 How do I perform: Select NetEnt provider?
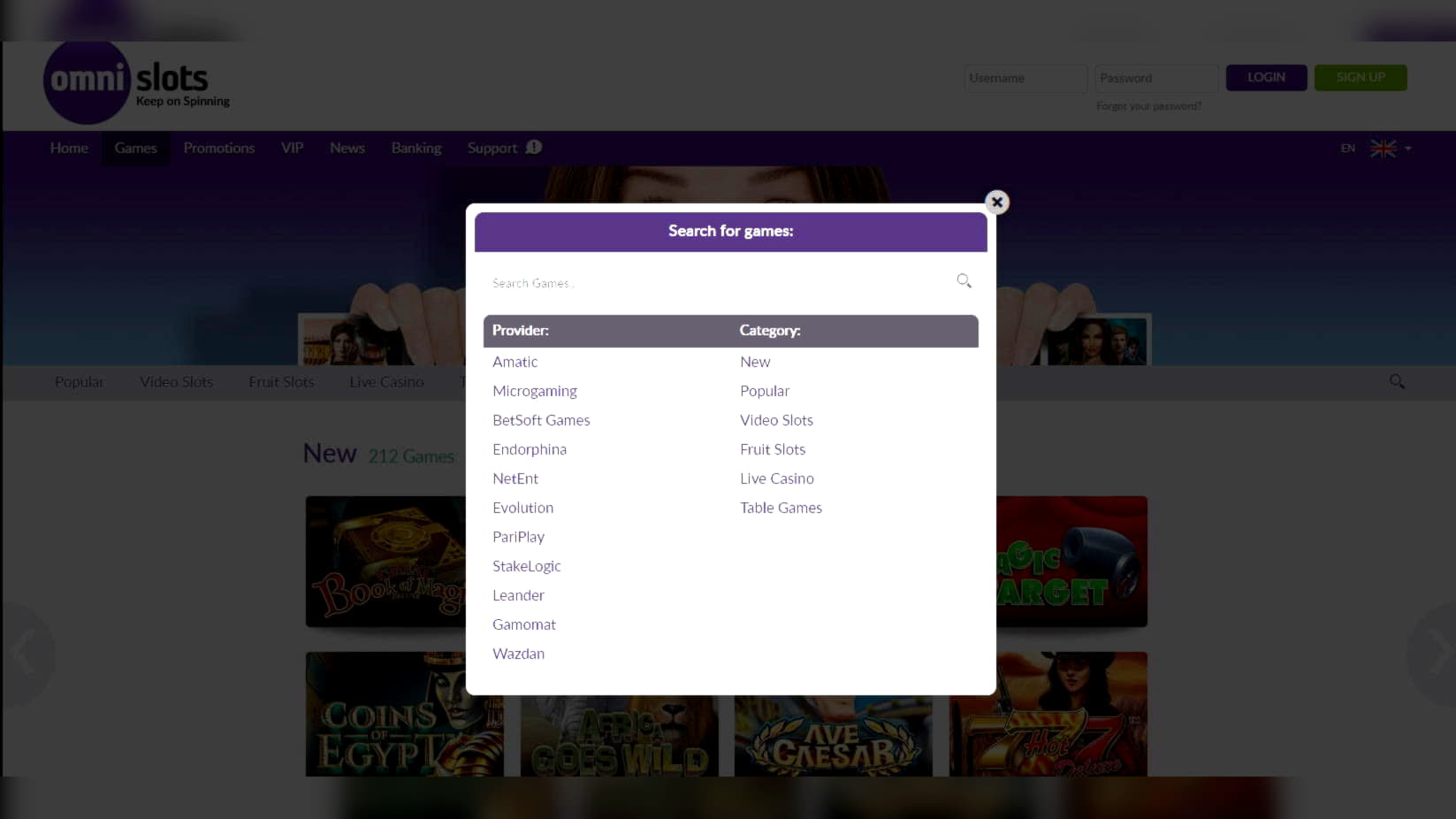(x=515, y=478)
